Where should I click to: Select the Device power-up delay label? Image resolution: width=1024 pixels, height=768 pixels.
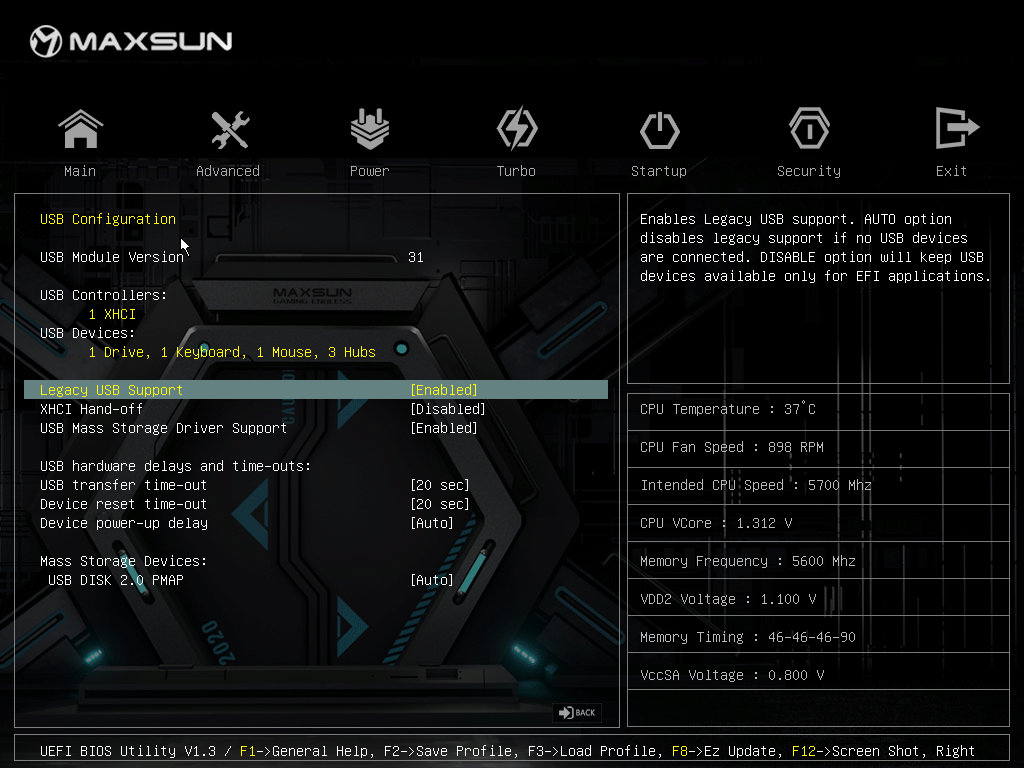pos(124,523)
